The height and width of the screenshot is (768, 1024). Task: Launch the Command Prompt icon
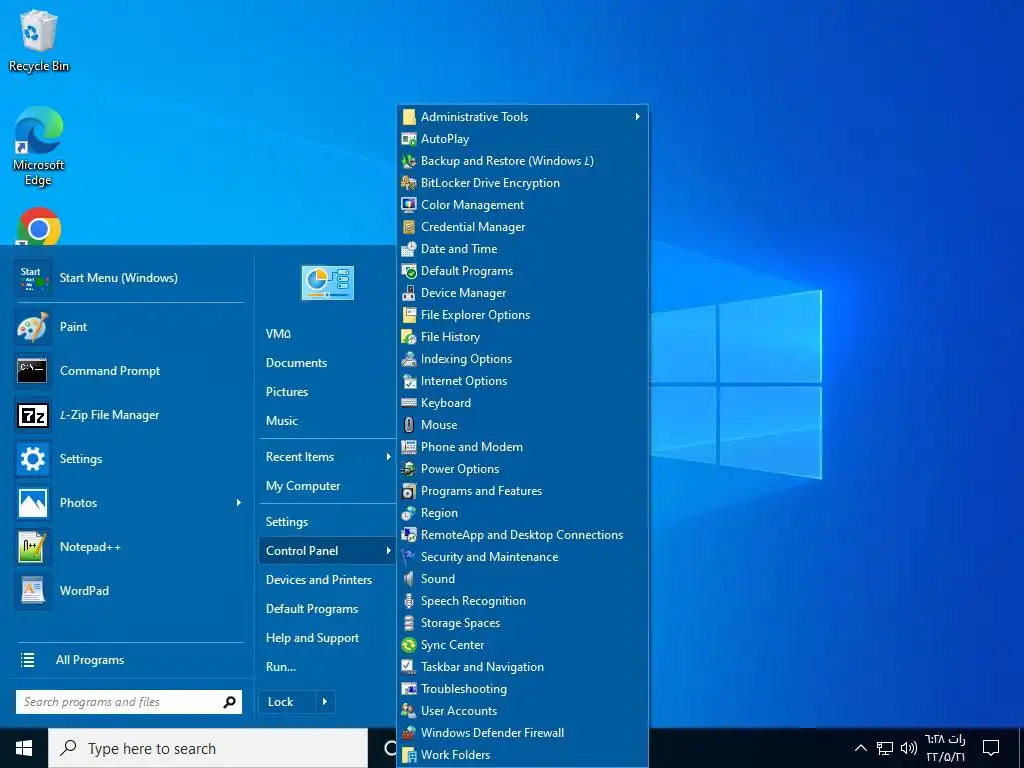point(32,371)
